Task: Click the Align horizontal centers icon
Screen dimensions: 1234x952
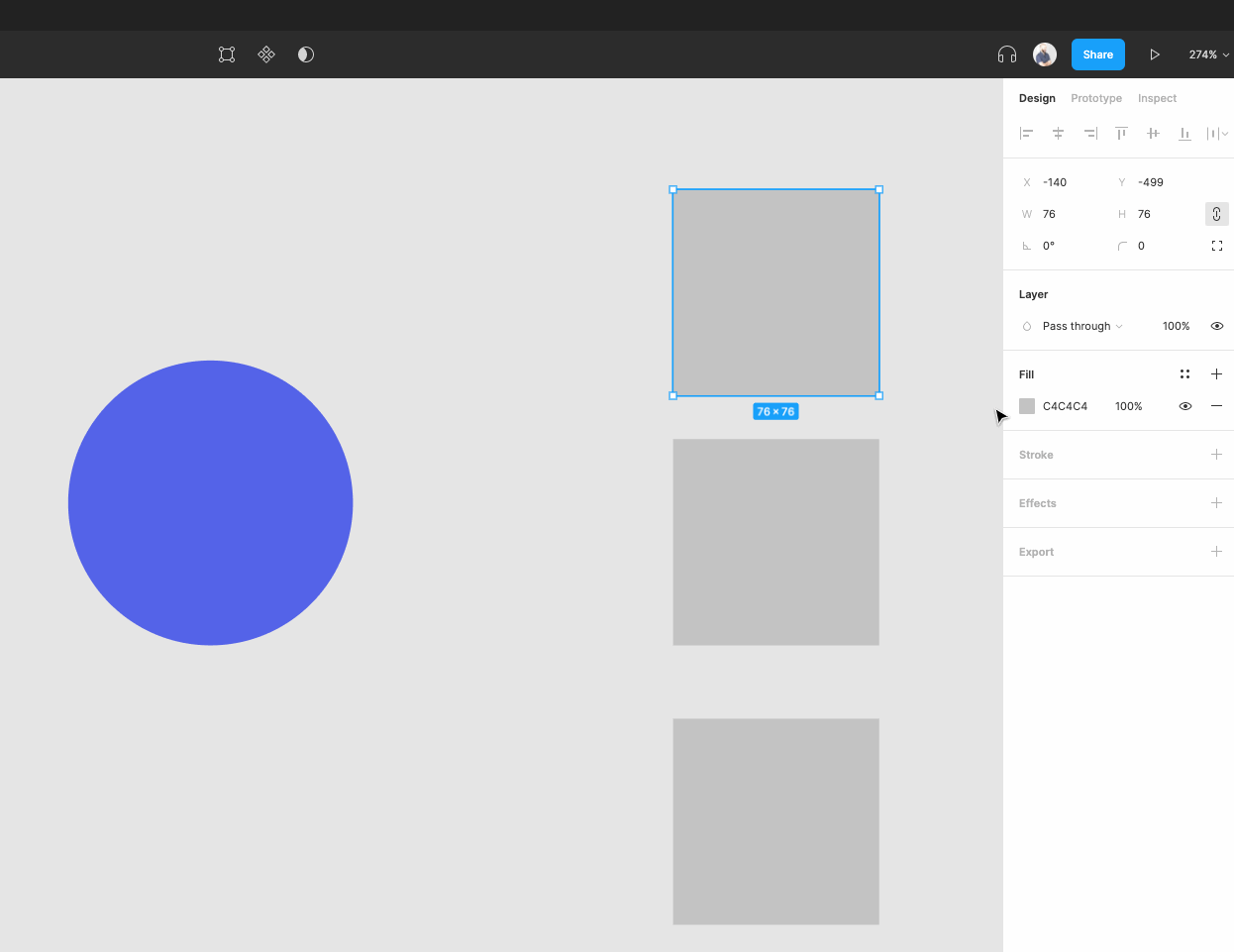Action: (1059, 133)
